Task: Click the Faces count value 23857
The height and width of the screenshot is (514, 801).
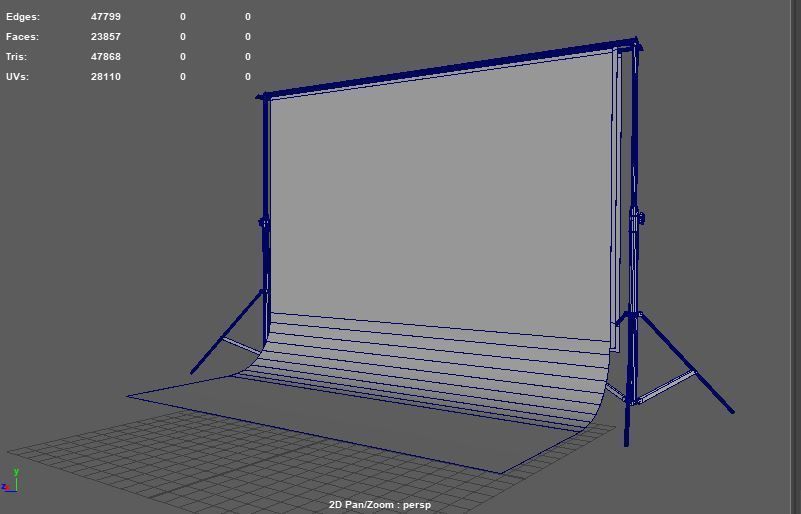Action: (x=106, y=37)
